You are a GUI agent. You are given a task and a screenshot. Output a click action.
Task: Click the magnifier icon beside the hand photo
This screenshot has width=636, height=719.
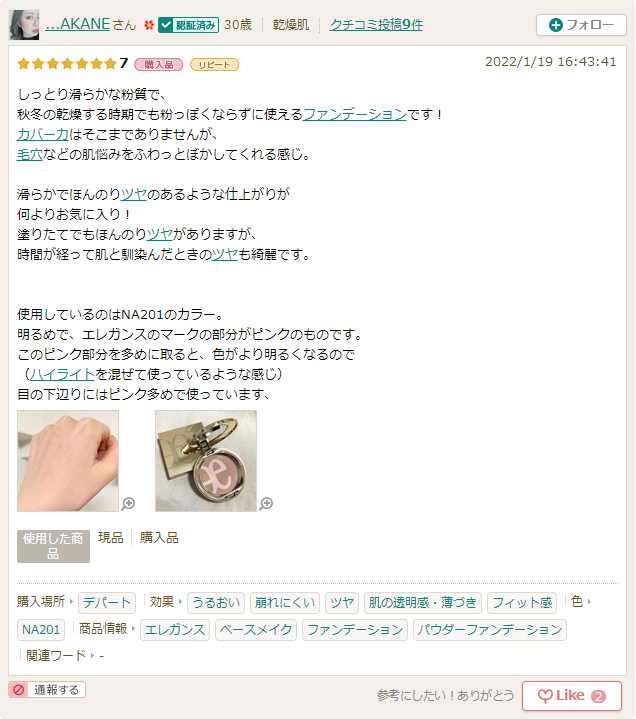click(128, 503)
